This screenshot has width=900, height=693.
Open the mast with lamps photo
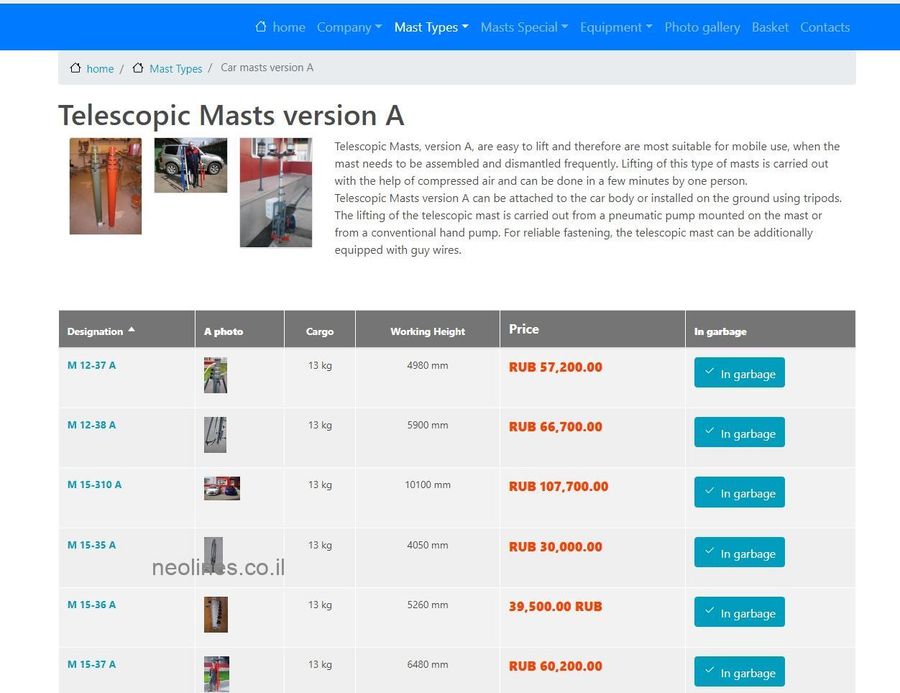[276, 192]
